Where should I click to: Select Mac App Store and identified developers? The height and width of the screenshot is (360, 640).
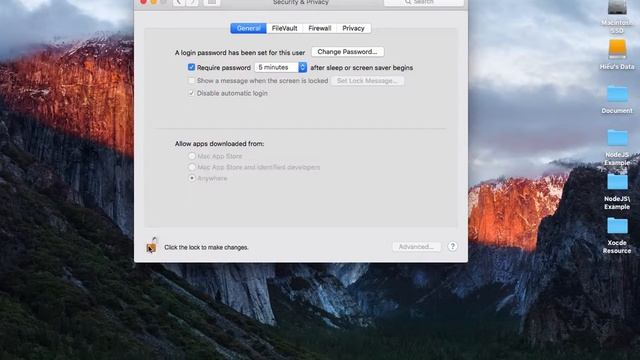tap(192, 167)
